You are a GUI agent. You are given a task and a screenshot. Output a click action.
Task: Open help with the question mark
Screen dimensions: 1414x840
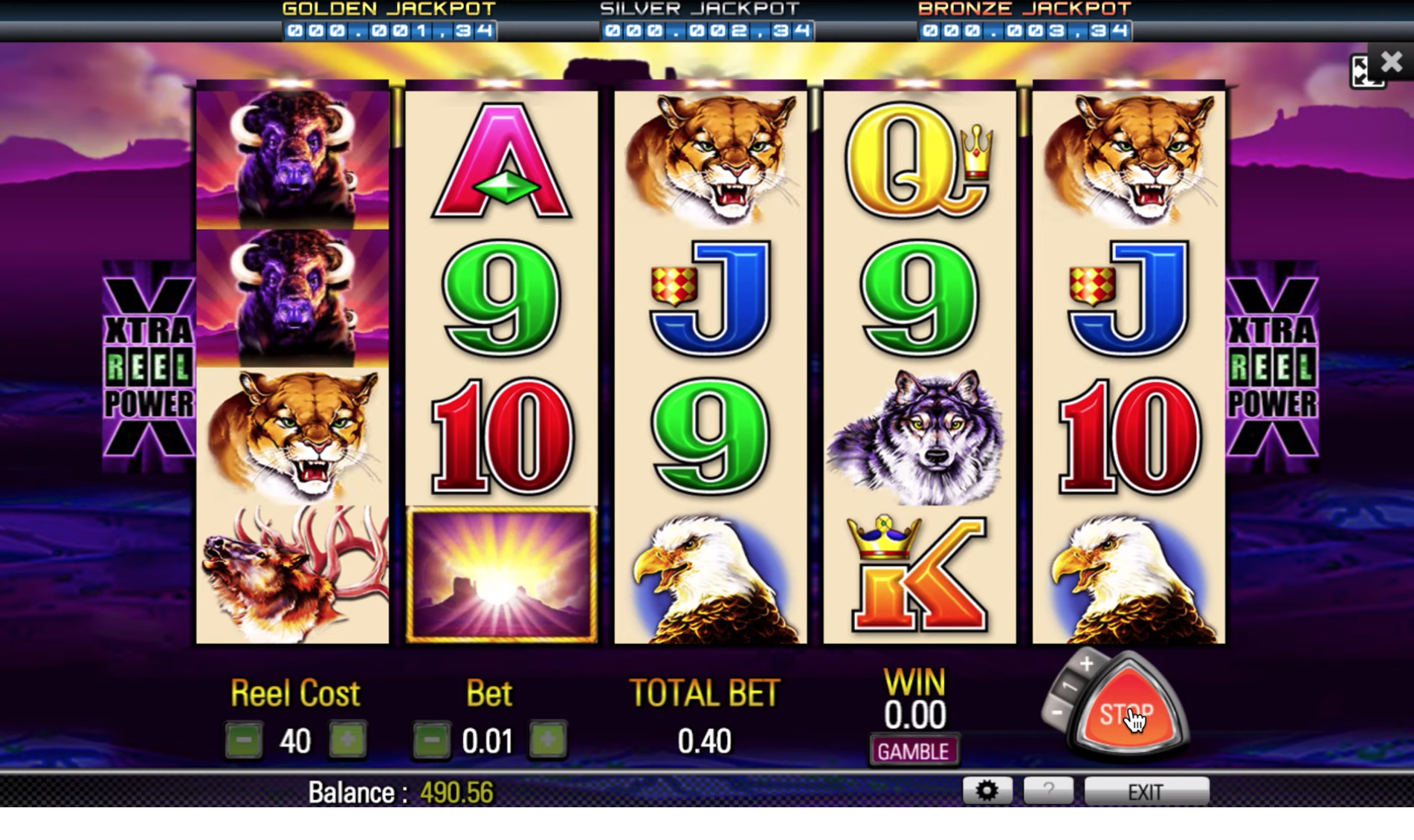(x=1048, y=791)
